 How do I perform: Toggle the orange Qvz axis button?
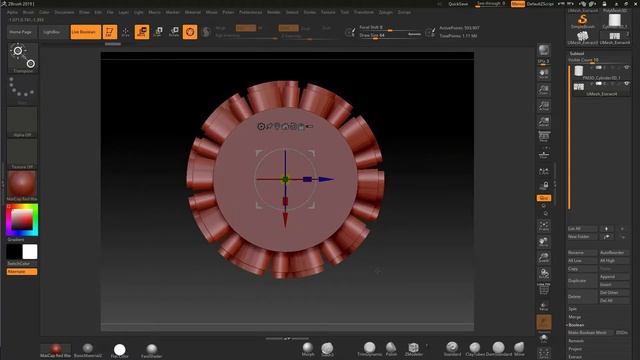[544, 198]
